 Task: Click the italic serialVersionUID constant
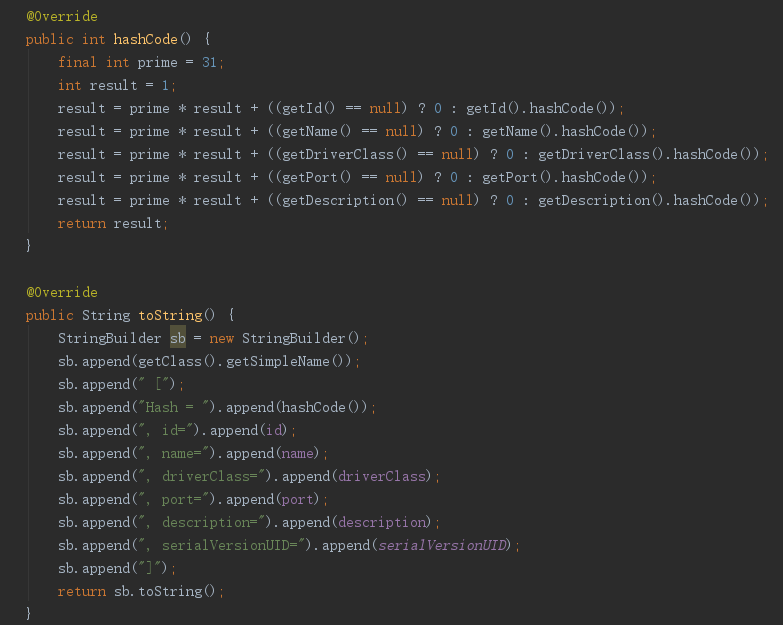coord(442,545)
